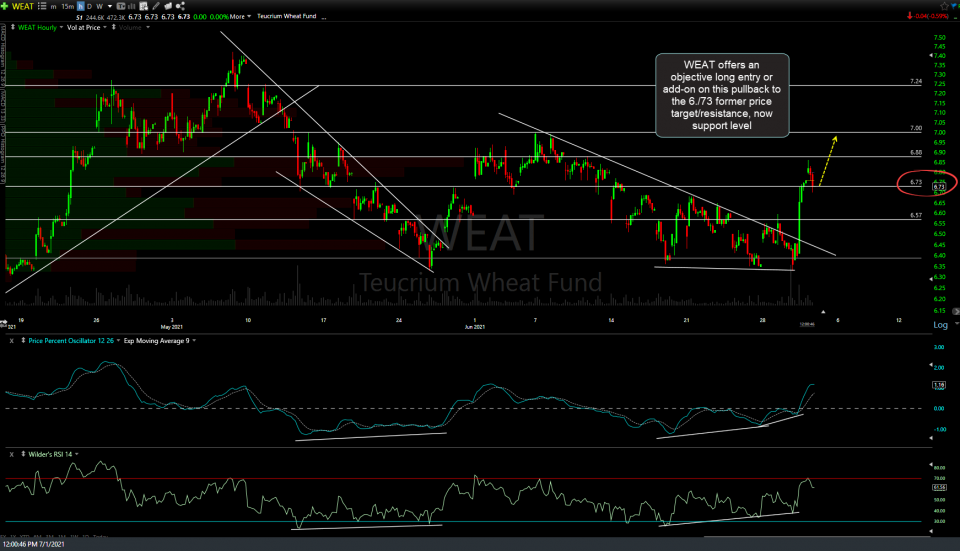Click the WEAT ticker symbol at top
This screenshot has height=551, width=960.
point(24,6)
